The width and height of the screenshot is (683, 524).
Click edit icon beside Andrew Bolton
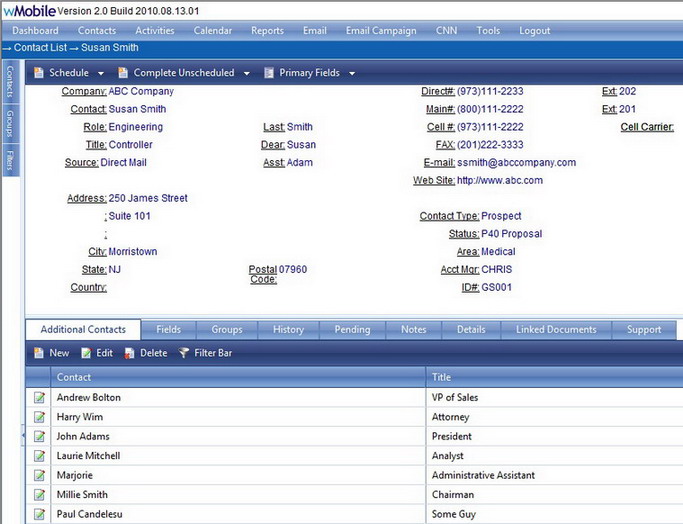click(39, 398)
